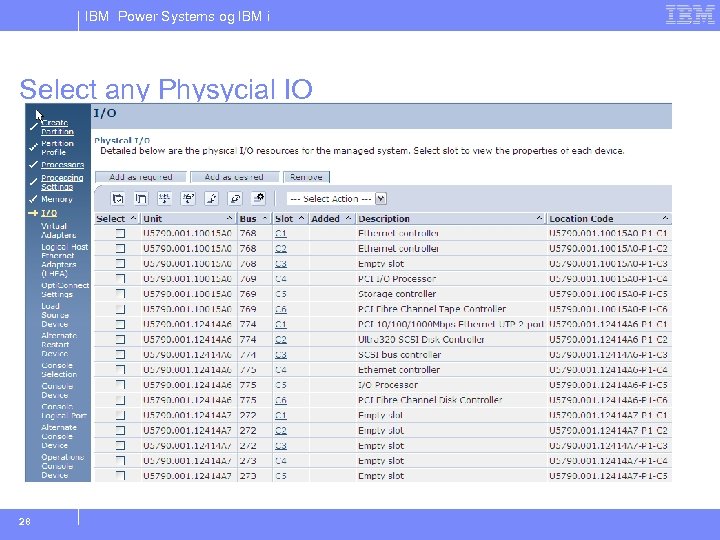Open slot C6 link for Fibre Channel Disk Controller

tap(281, 400)
